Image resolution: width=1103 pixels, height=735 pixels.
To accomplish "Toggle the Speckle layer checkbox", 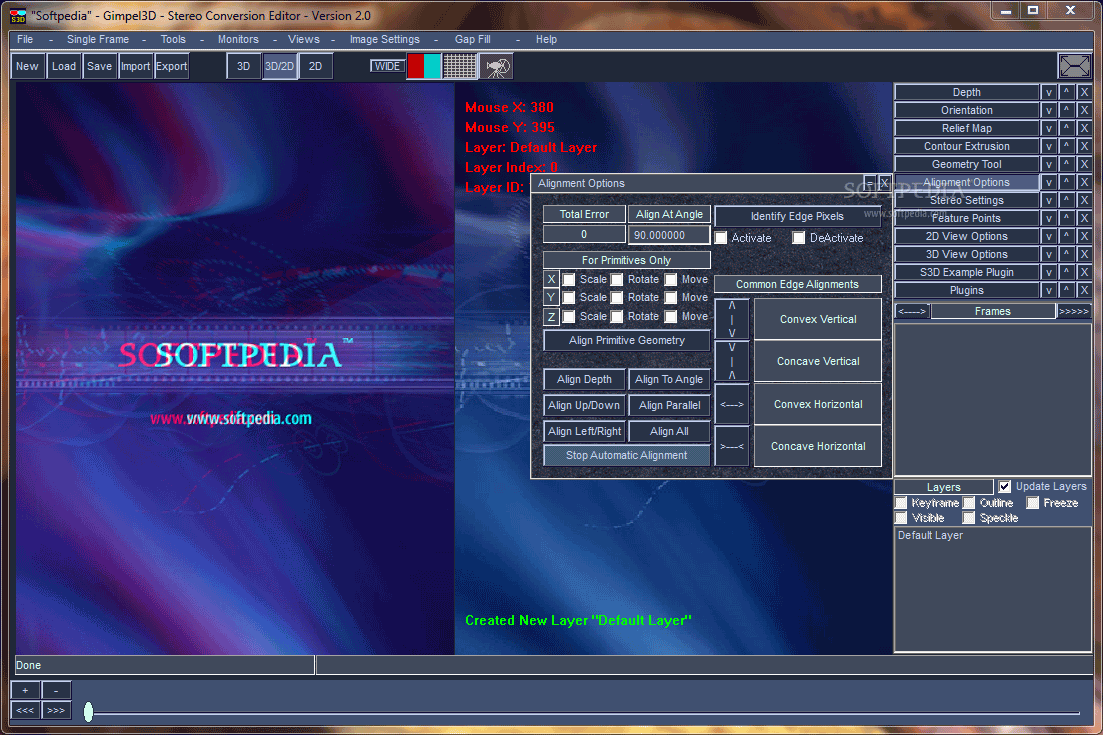I will pos(969,518).
